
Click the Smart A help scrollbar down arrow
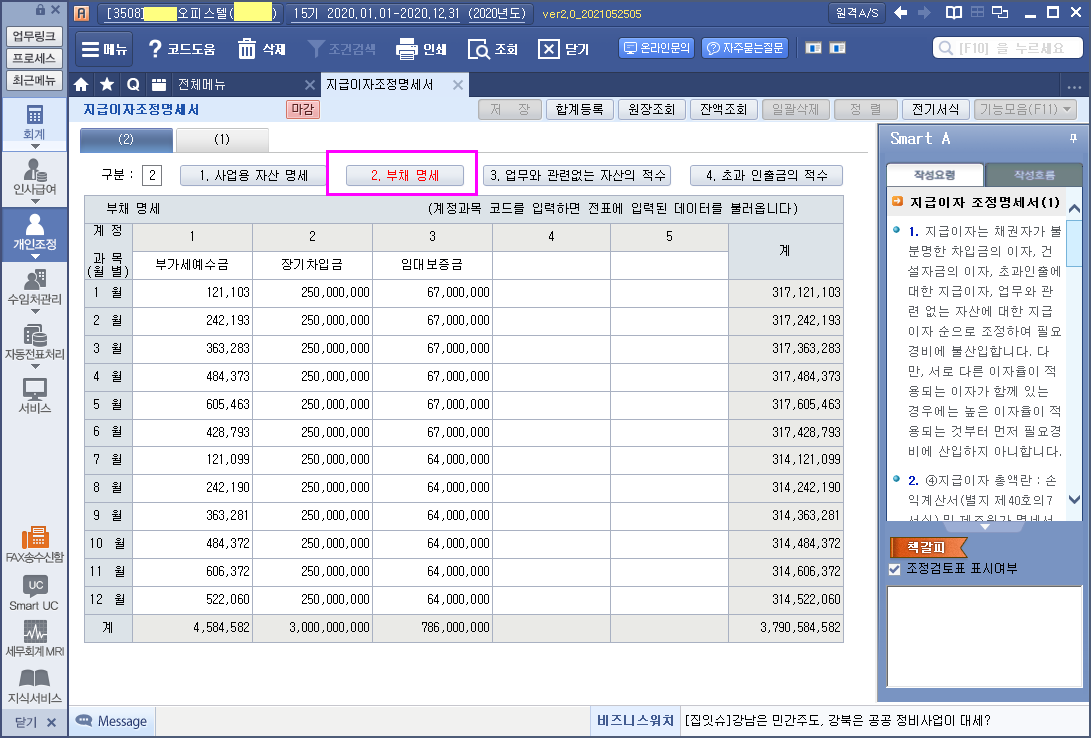point(1074,499)
